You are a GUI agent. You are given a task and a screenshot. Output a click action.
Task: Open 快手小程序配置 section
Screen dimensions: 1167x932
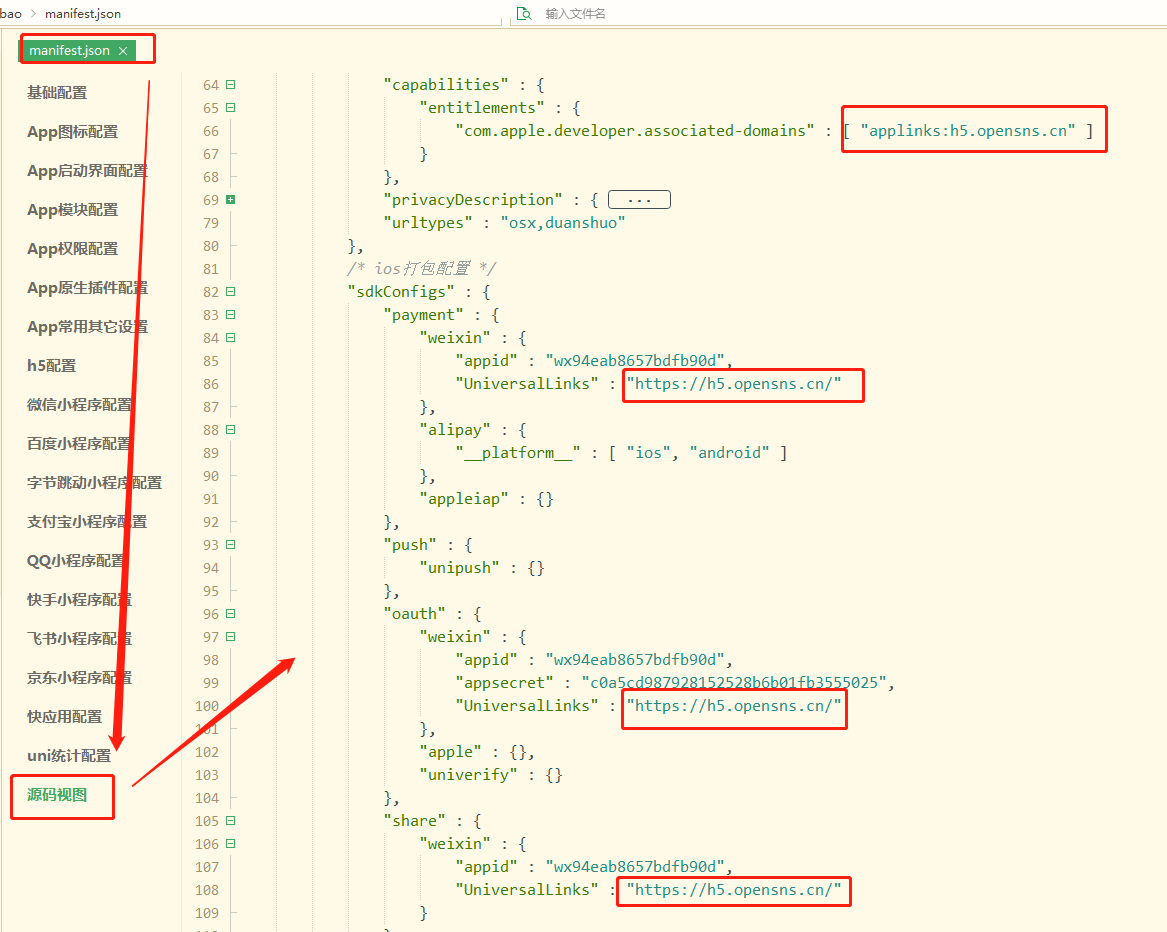(x=80, y=599)
